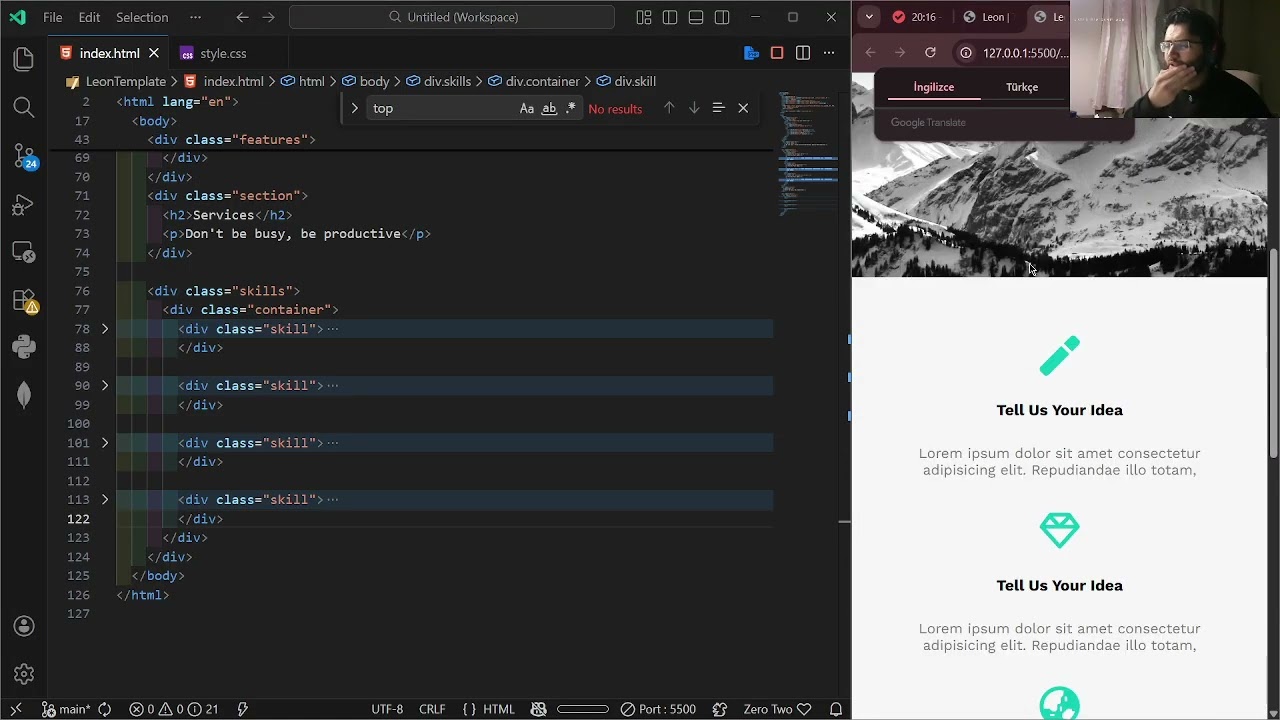Click the notifications bell in status bar
The height and width of the screenshot is (720, 1280).
pyautogui.click(x=836, y=709)
